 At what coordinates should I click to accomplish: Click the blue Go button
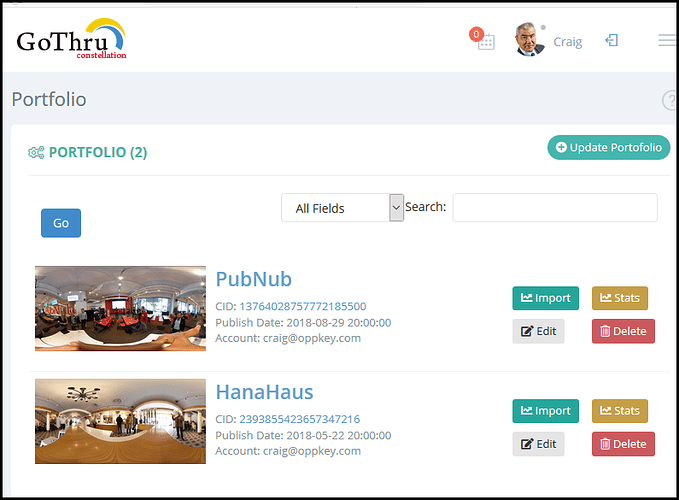[61, 223]
